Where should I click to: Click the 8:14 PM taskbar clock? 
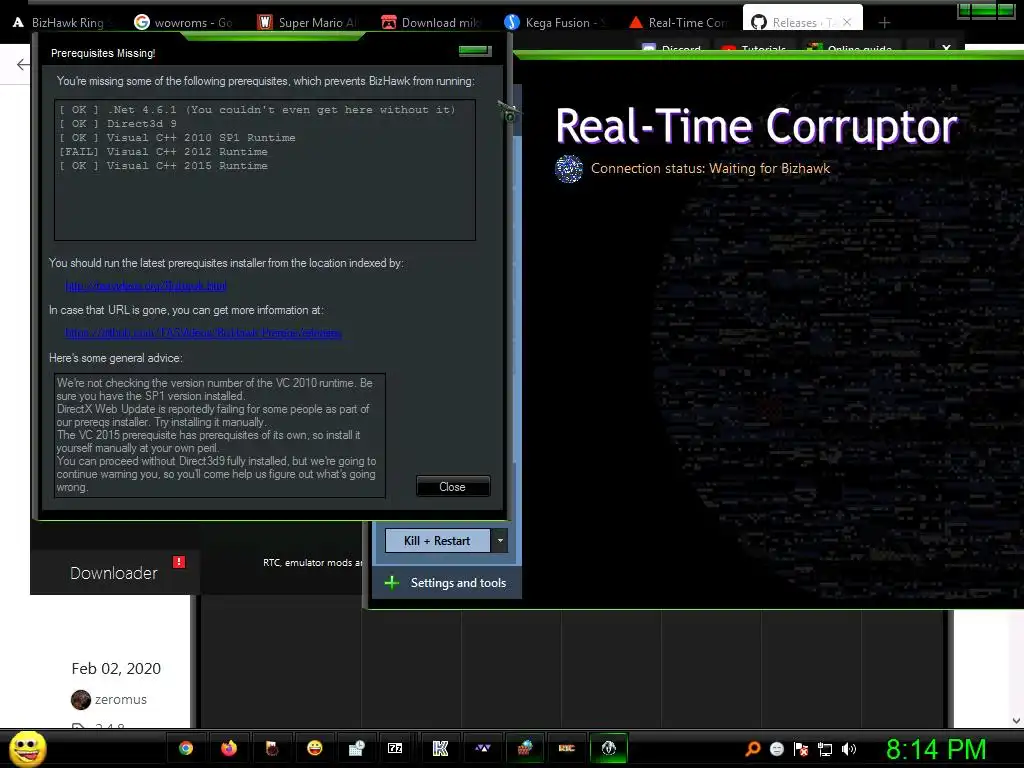936,749
